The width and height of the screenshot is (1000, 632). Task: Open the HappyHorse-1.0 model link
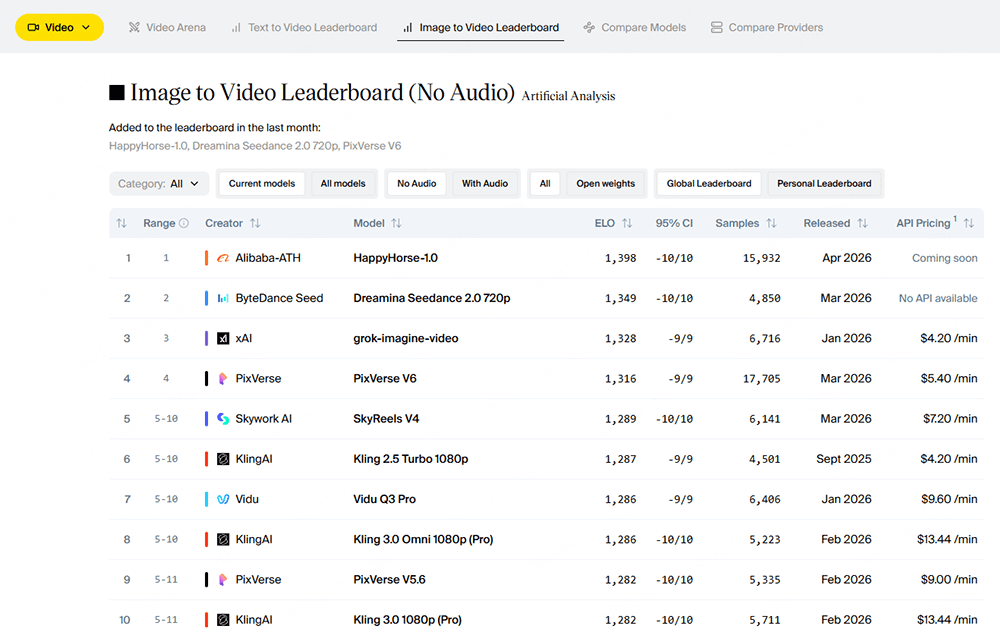(x=395, y=258)
